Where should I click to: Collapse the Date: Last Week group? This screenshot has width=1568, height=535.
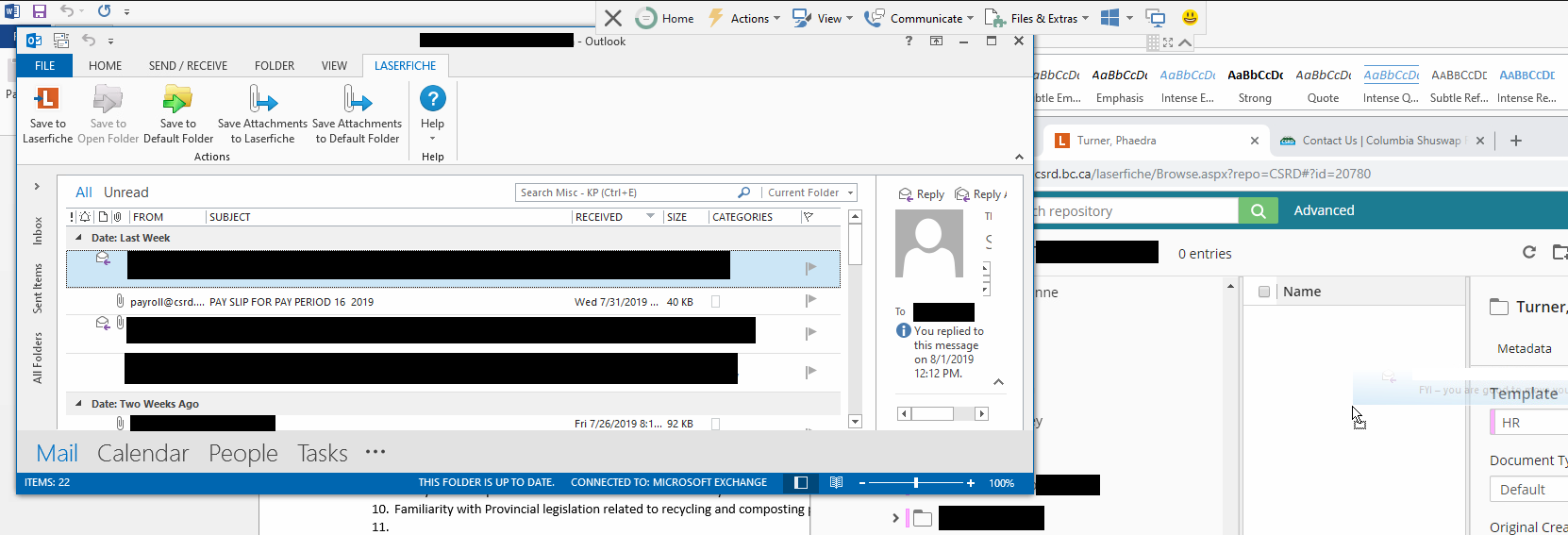pos(78,238)
